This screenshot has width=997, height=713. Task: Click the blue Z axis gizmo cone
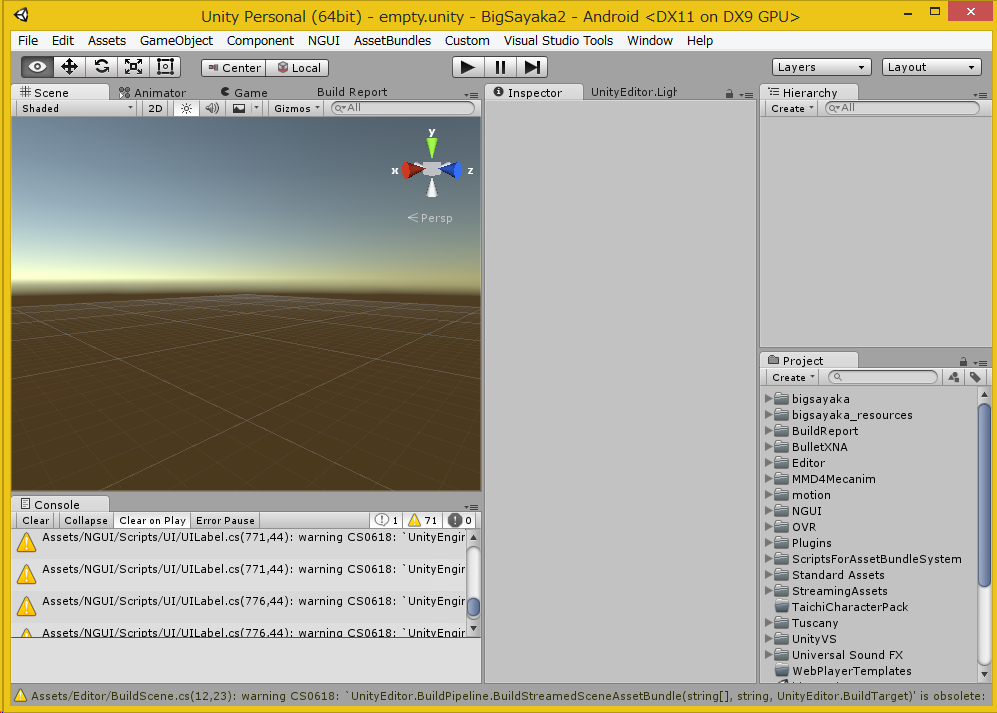(x=451, y=170)
